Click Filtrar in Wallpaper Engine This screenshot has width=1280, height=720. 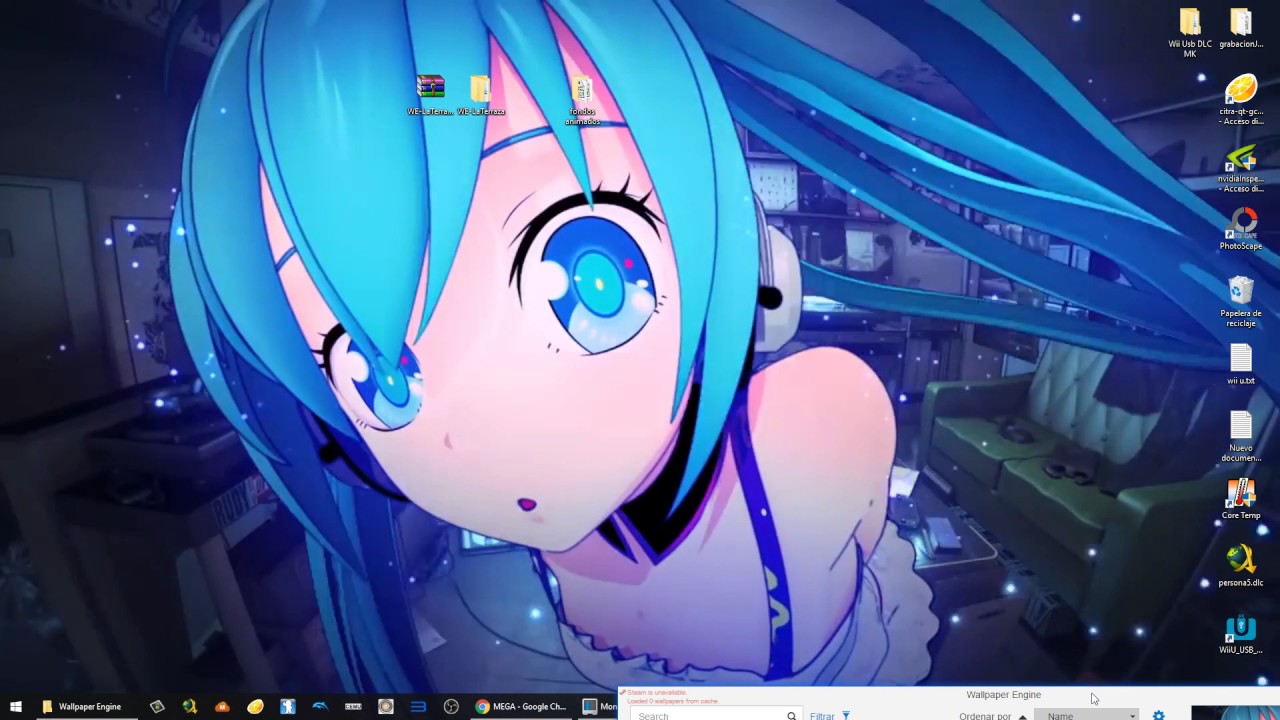(821, 716)
